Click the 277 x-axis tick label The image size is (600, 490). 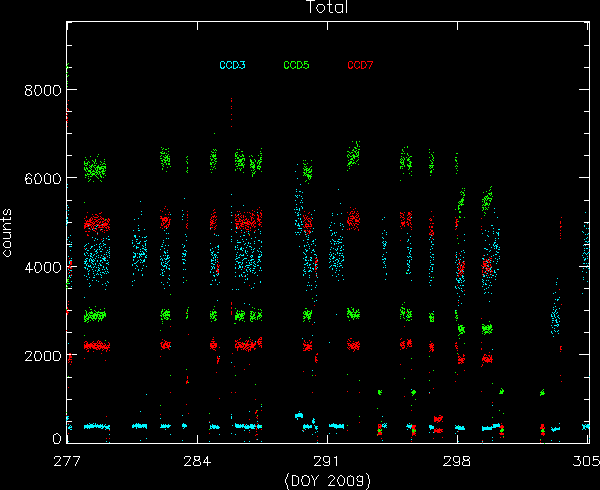(68, 463)
